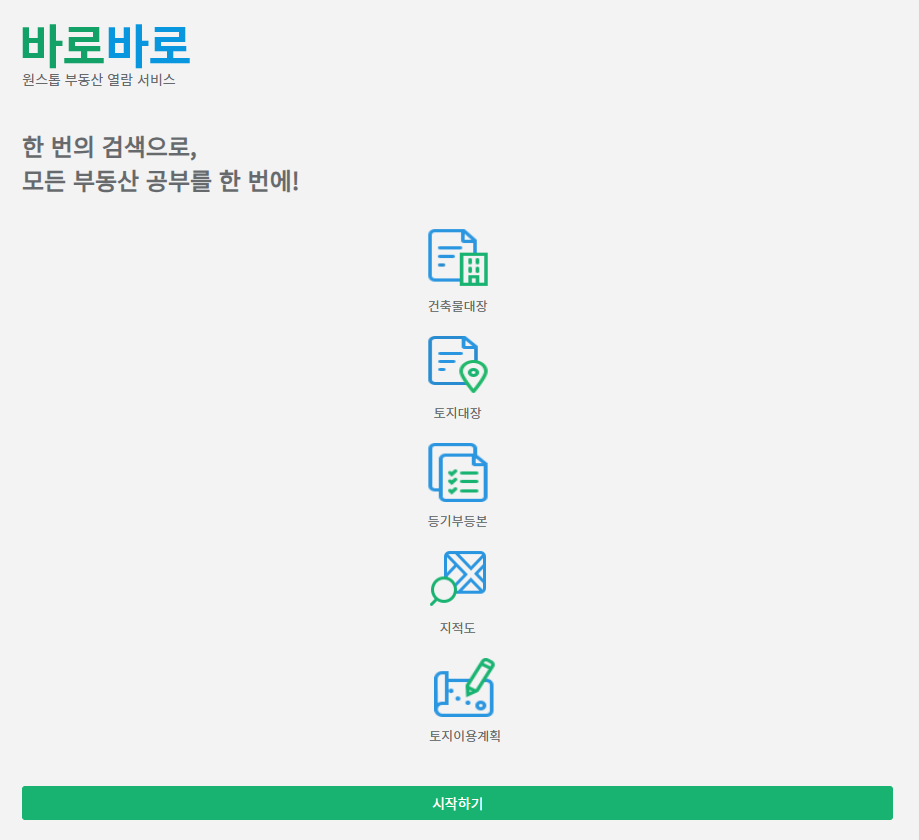Click the 등기부등본 label text
The image size is (919, 840).
click(x=458, y=521)
